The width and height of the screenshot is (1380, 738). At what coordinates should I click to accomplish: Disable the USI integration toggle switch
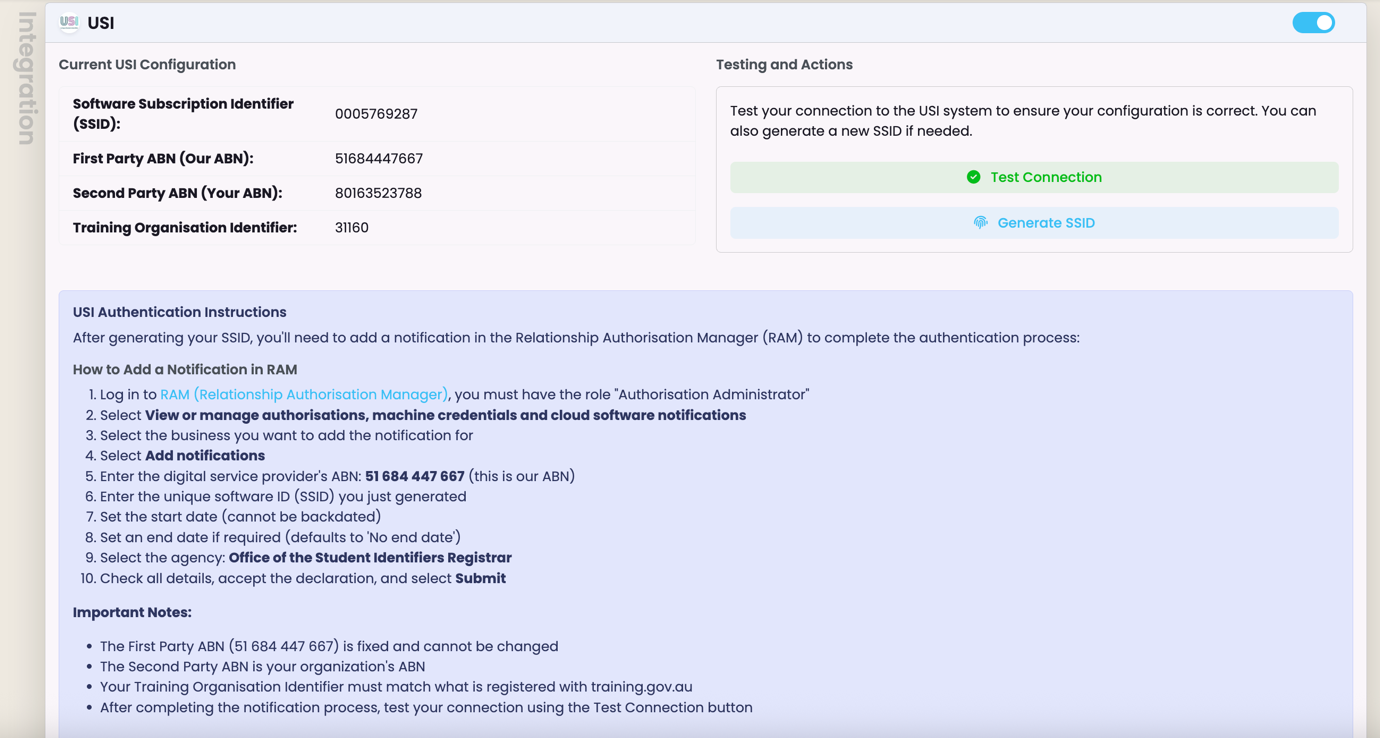(x=1313, y=22)
